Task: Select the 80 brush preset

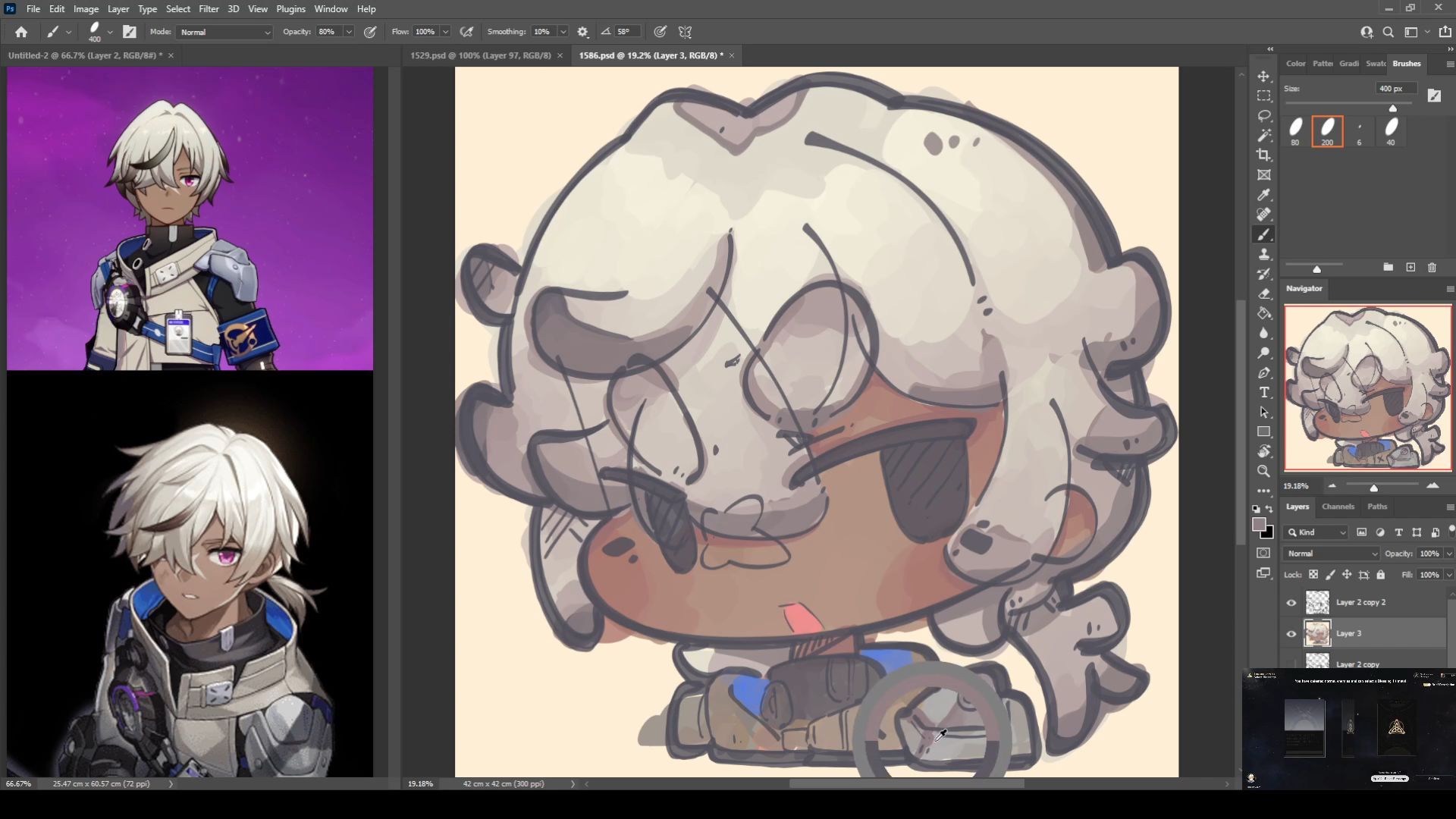Action: [x=1295, y=130]
